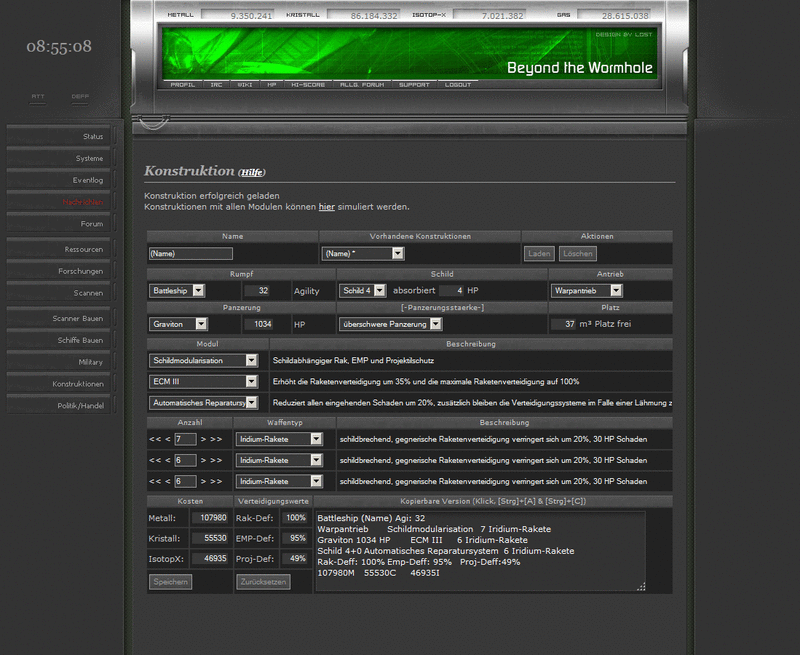Open the Schild 4 shield dropdown
This screenshot has width=800, height=655.
click(364, 290)
